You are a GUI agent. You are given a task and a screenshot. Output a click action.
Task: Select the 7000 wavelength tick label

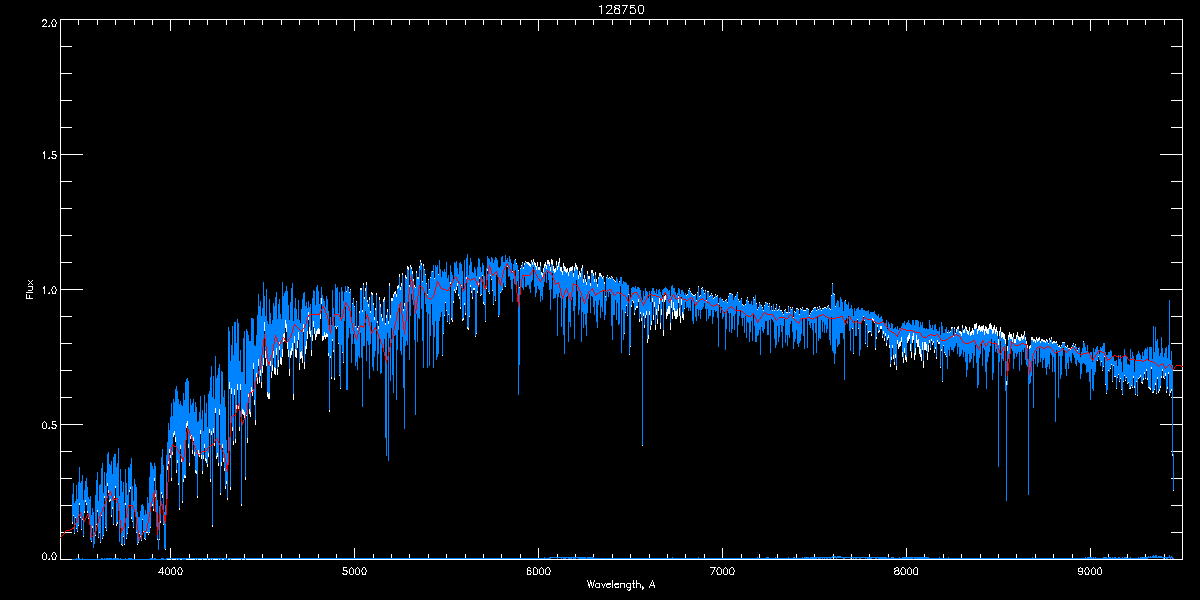click(722, 572)
